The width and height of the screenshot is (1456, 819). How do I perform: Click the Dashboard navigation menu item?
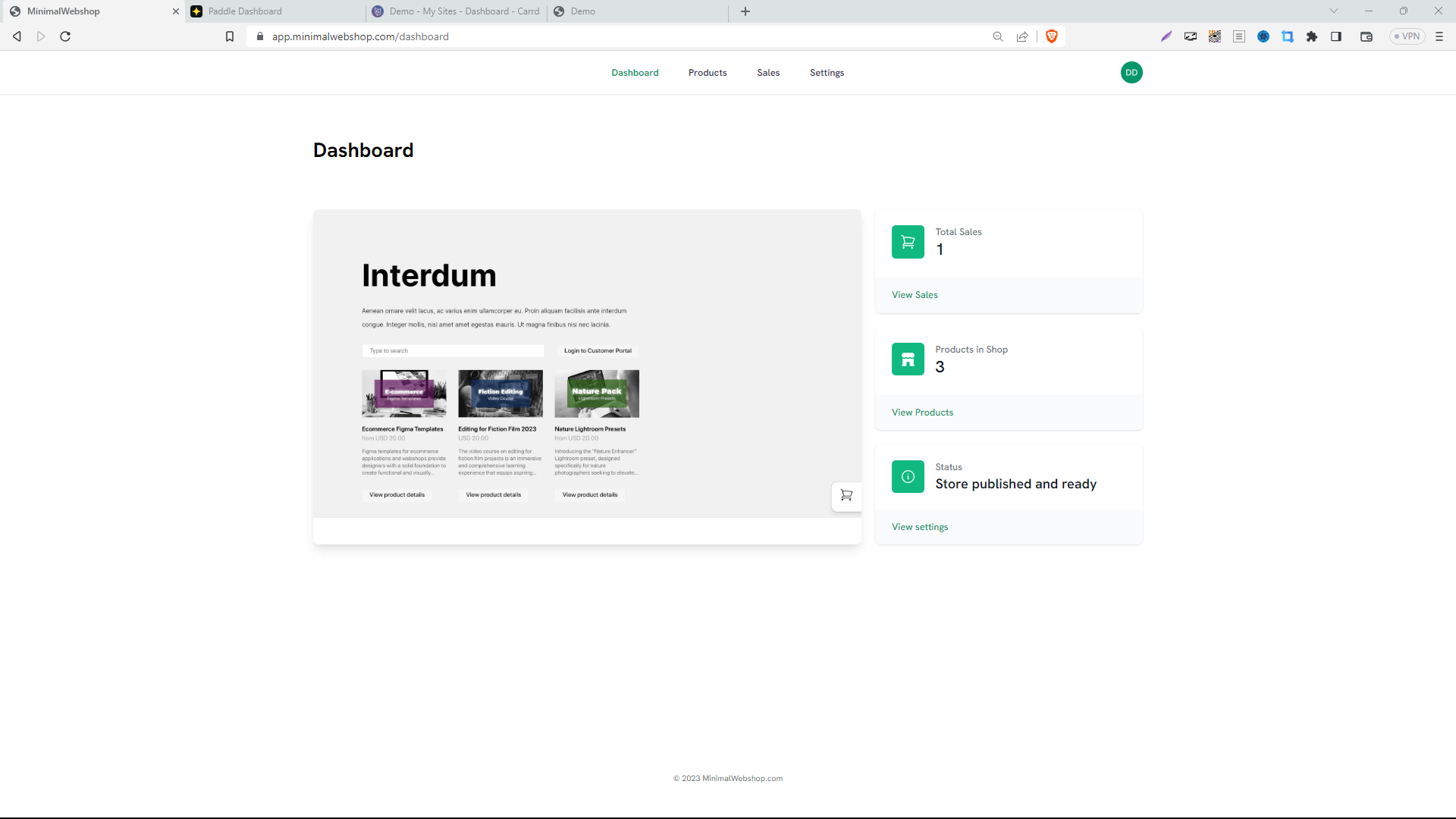tap(635, 72)
